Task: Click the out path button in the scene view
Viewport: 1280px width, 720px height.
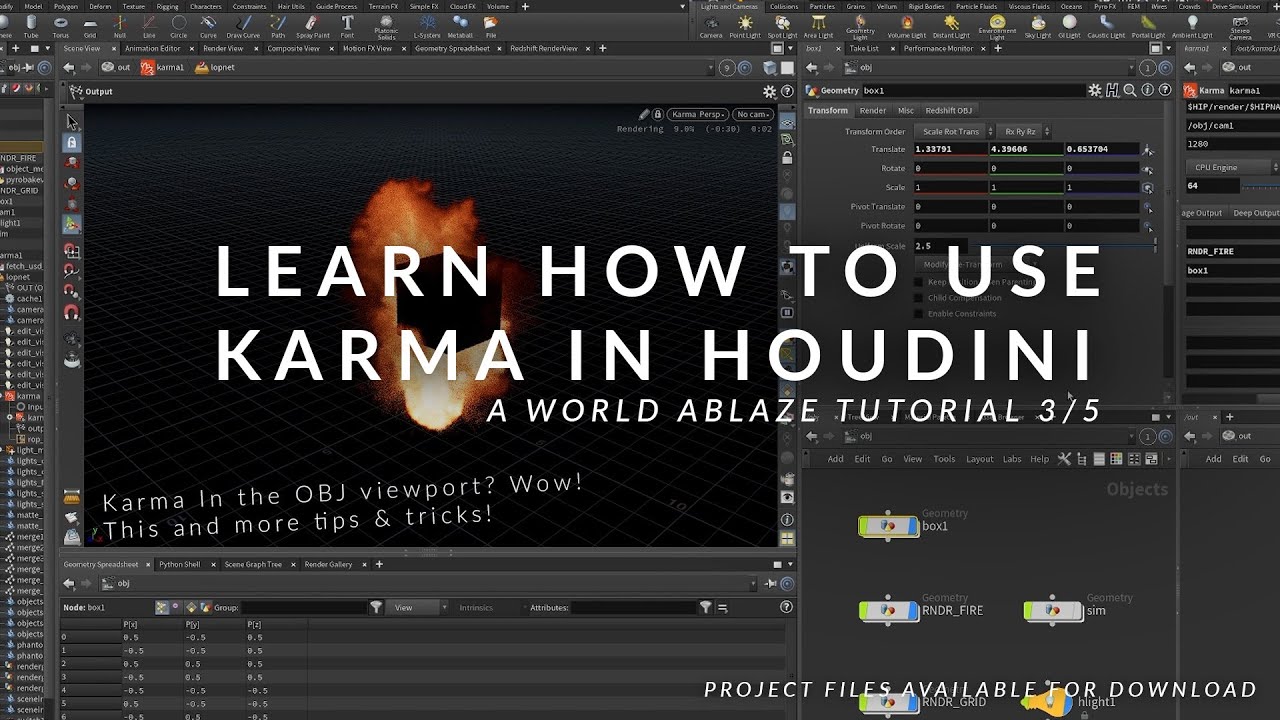Action: pyautogui.click(x=116, y=68)
